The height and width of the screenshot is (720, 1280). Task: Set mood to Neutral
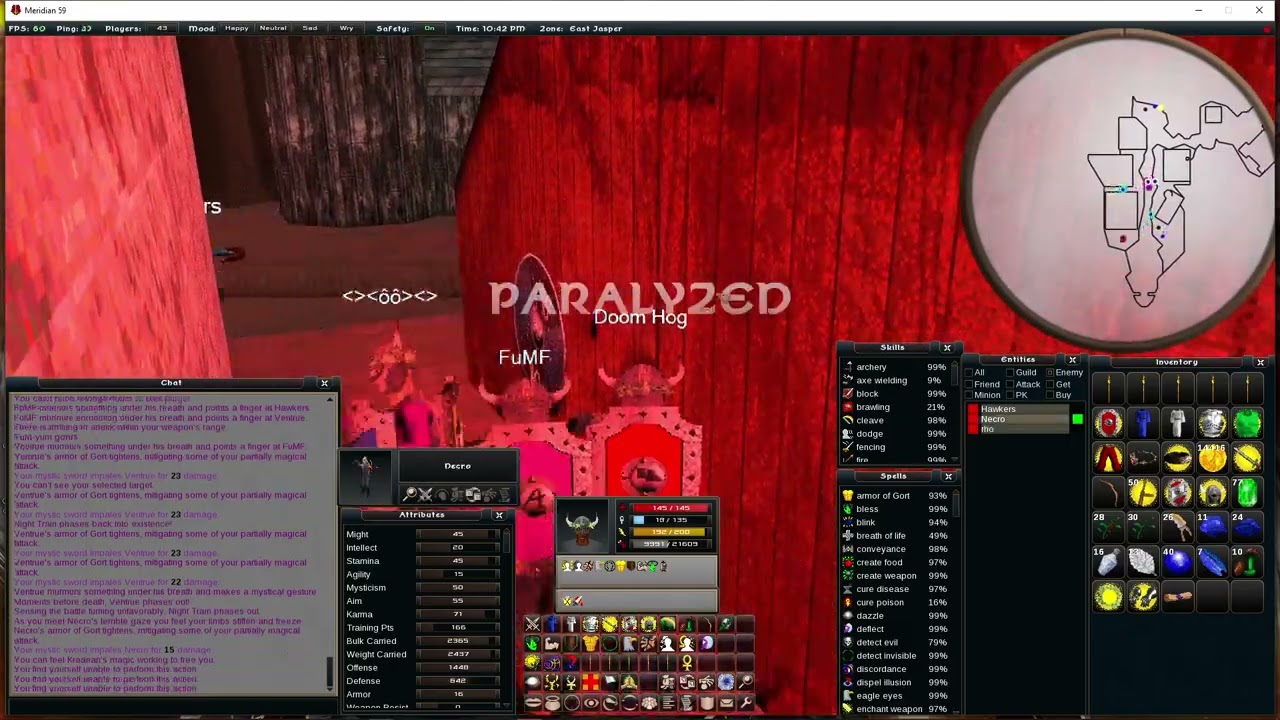273,28
